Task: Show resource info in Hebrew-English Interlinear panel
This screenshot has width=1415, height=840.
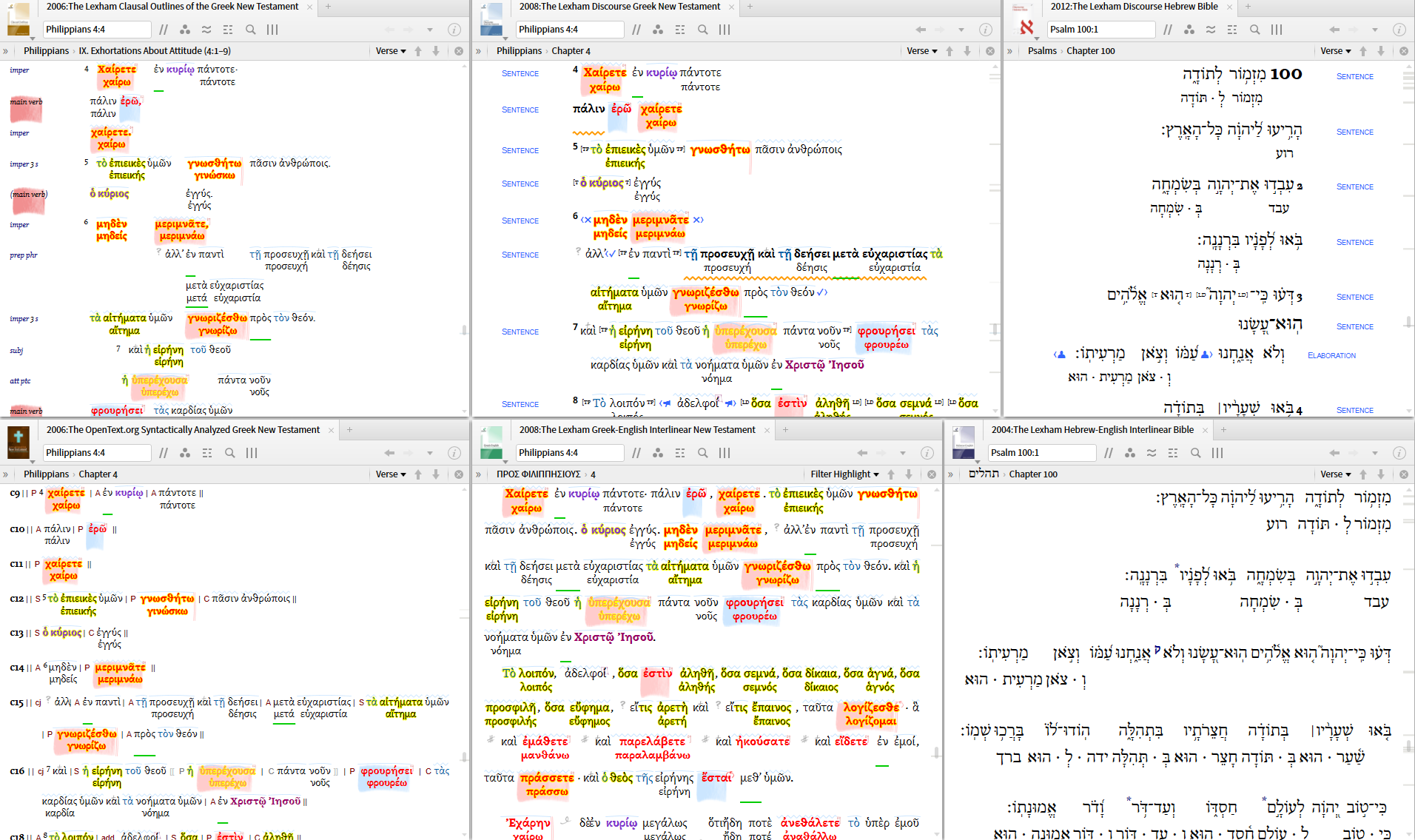Action: (1399, 453)
